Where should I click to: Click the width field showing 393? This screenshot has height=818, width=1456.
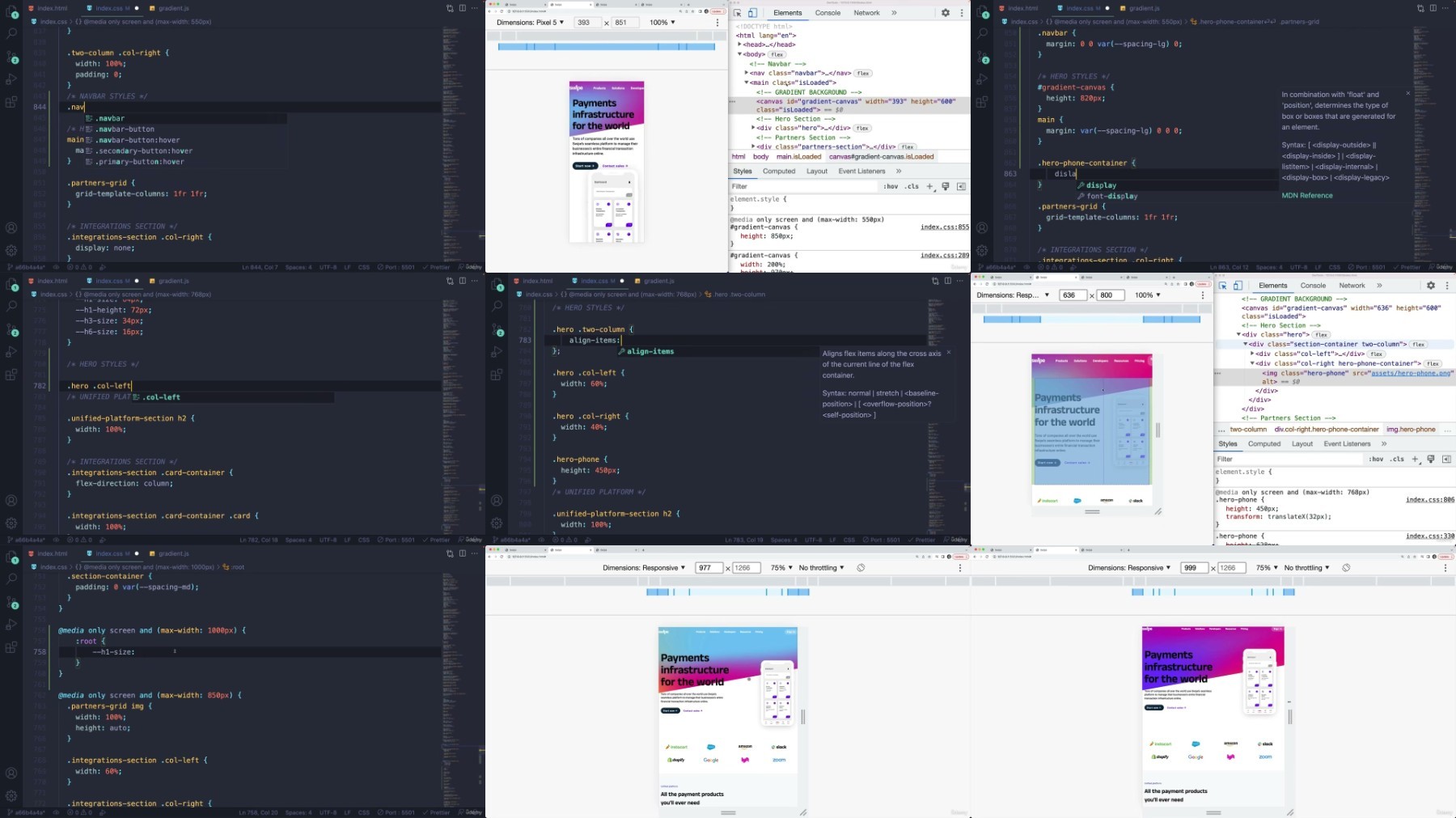pyautogui.click(x=586, y=23)
